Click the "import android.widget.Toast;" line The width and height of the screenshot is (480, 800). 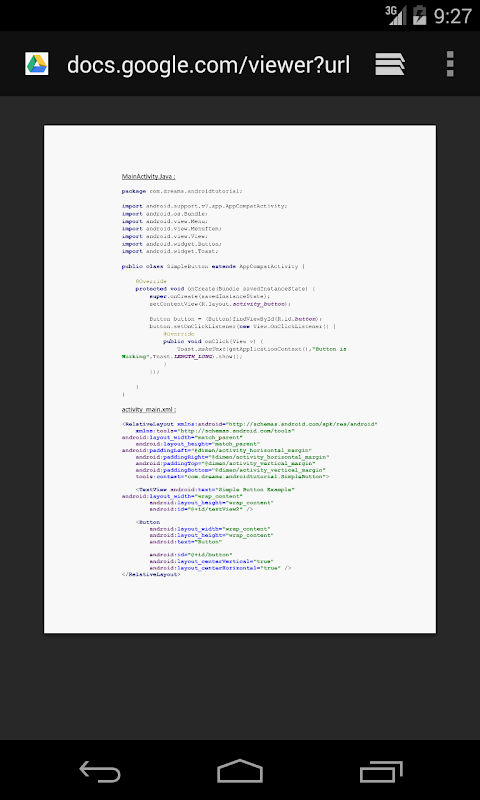[170, 251]
